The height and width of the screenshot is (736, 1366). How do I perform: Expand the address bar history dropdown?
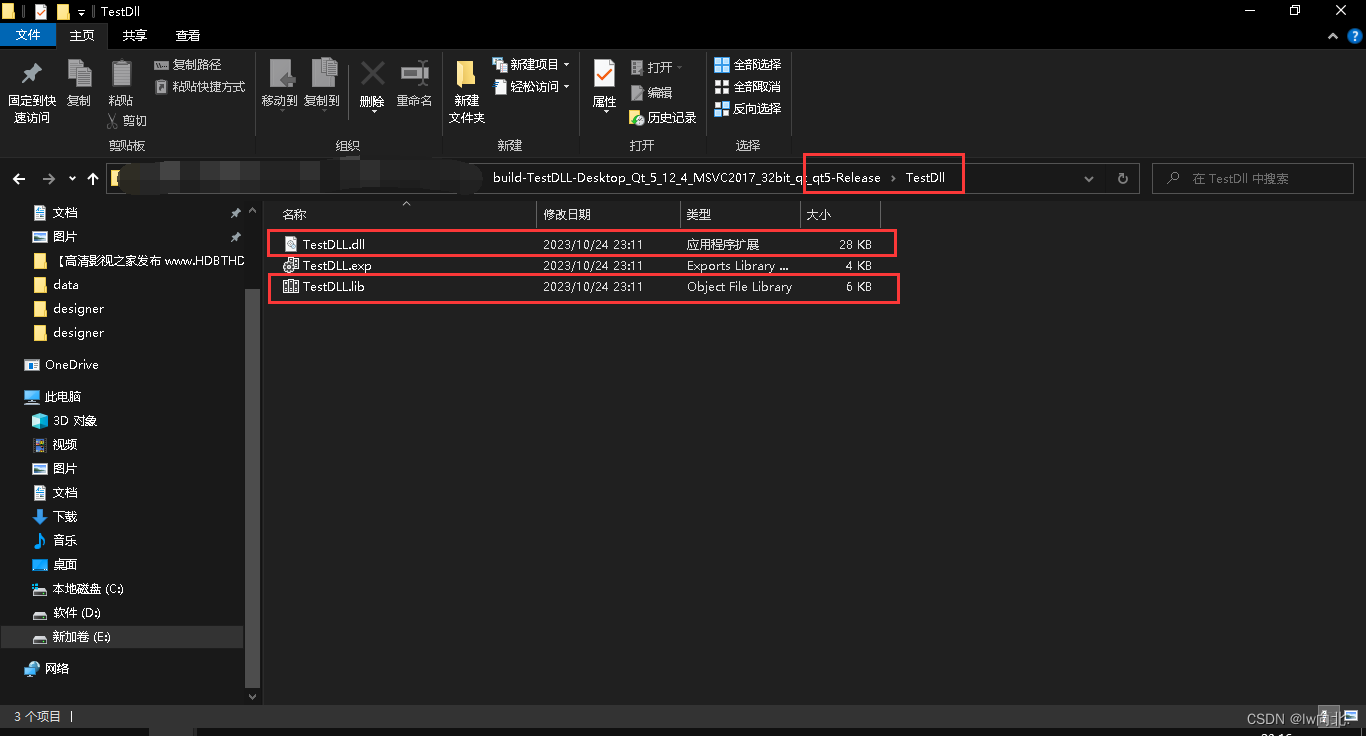(1089, 179)
